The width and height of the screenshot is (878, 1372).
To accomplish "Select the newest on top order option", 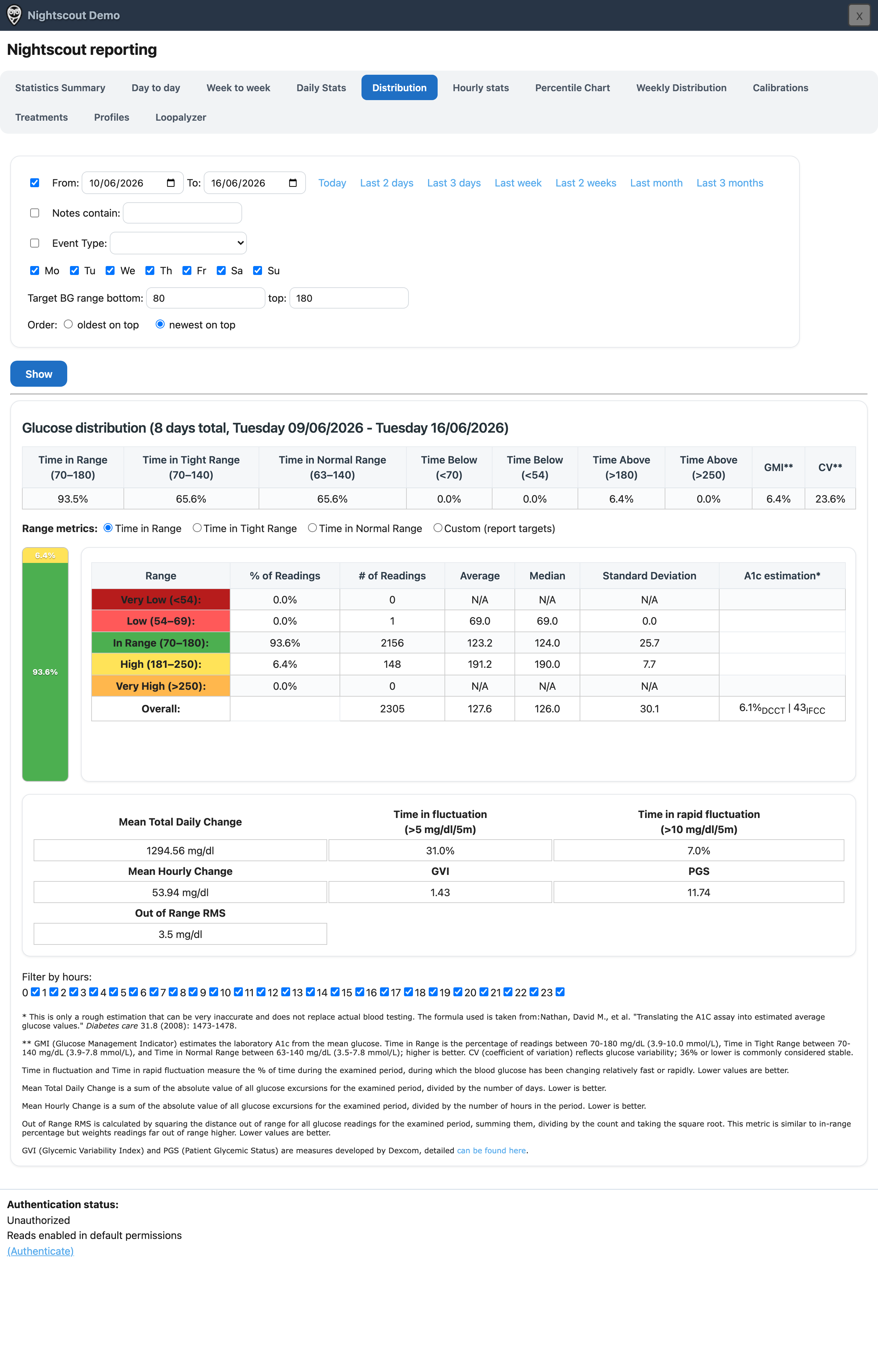I will [x=160, y=324].
